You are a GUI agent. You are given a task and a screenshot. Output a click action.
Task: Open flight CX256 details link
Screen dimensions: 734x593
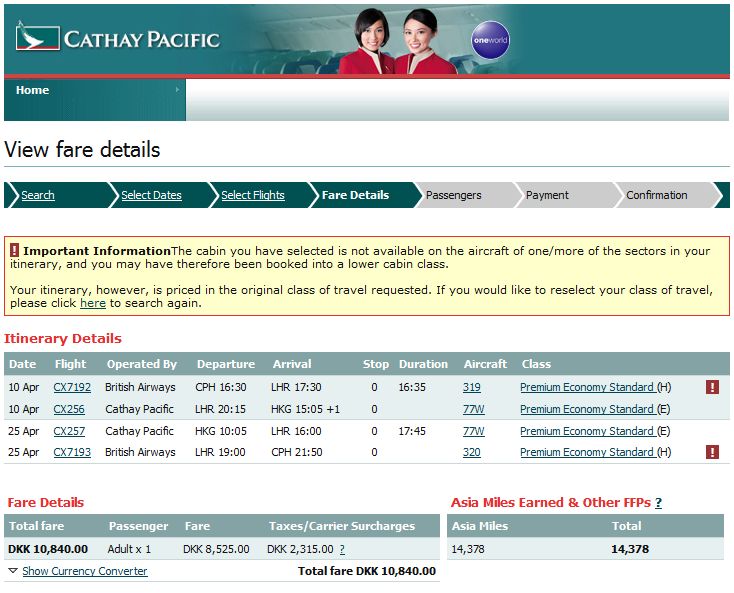tap(67, 409)
